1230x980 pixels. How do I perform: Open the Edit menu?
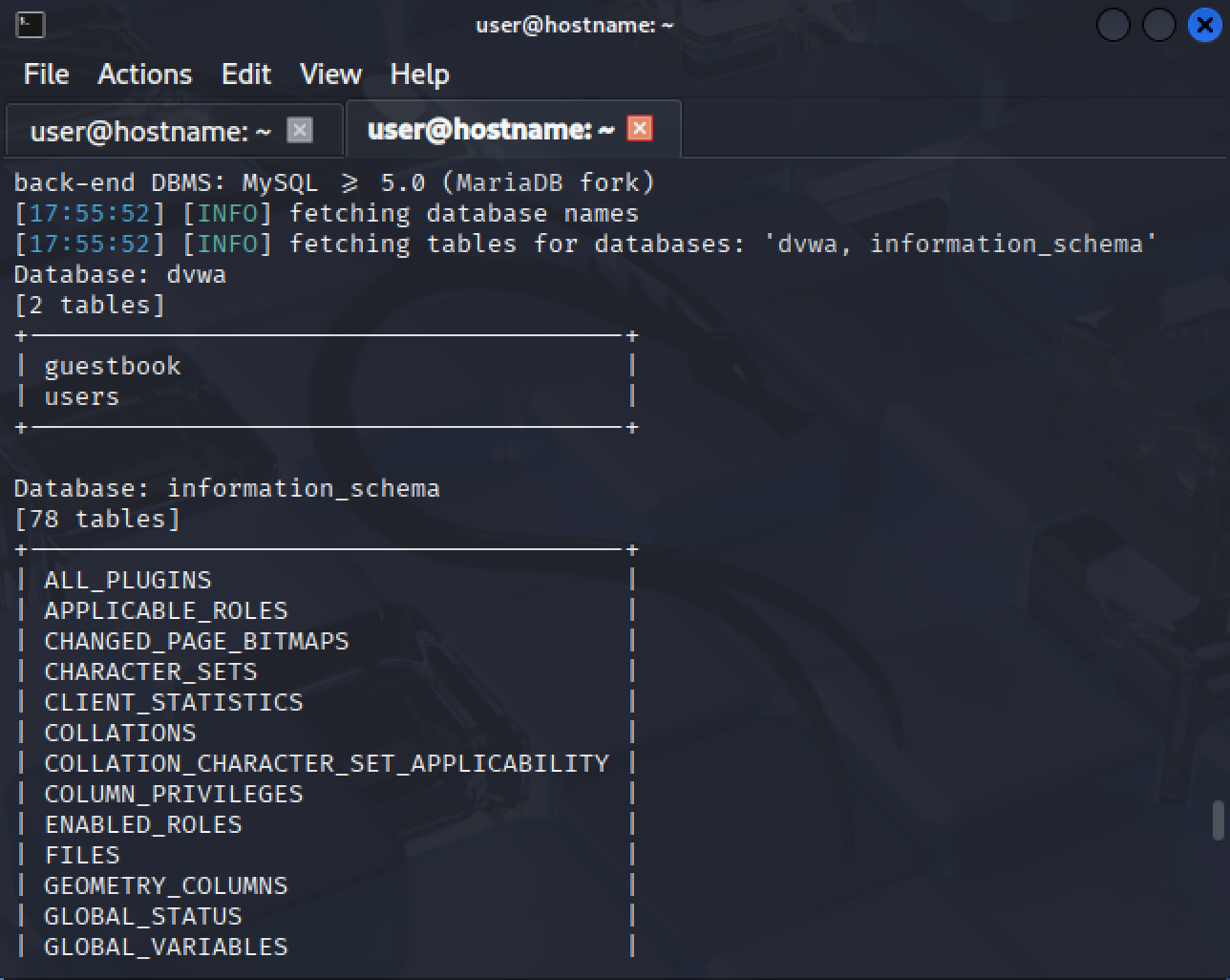(x=246, y=75)
